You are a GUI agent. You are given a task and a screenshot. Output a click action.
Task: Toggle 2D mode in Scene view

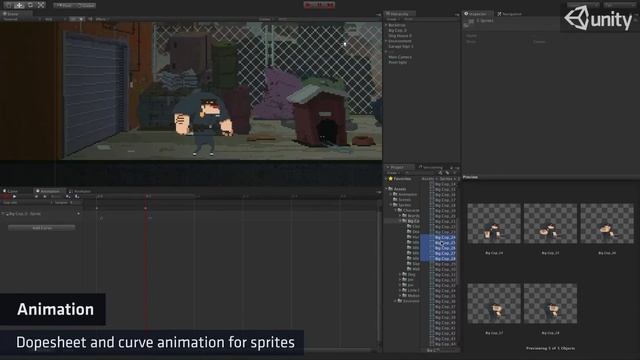coord(74,19)
